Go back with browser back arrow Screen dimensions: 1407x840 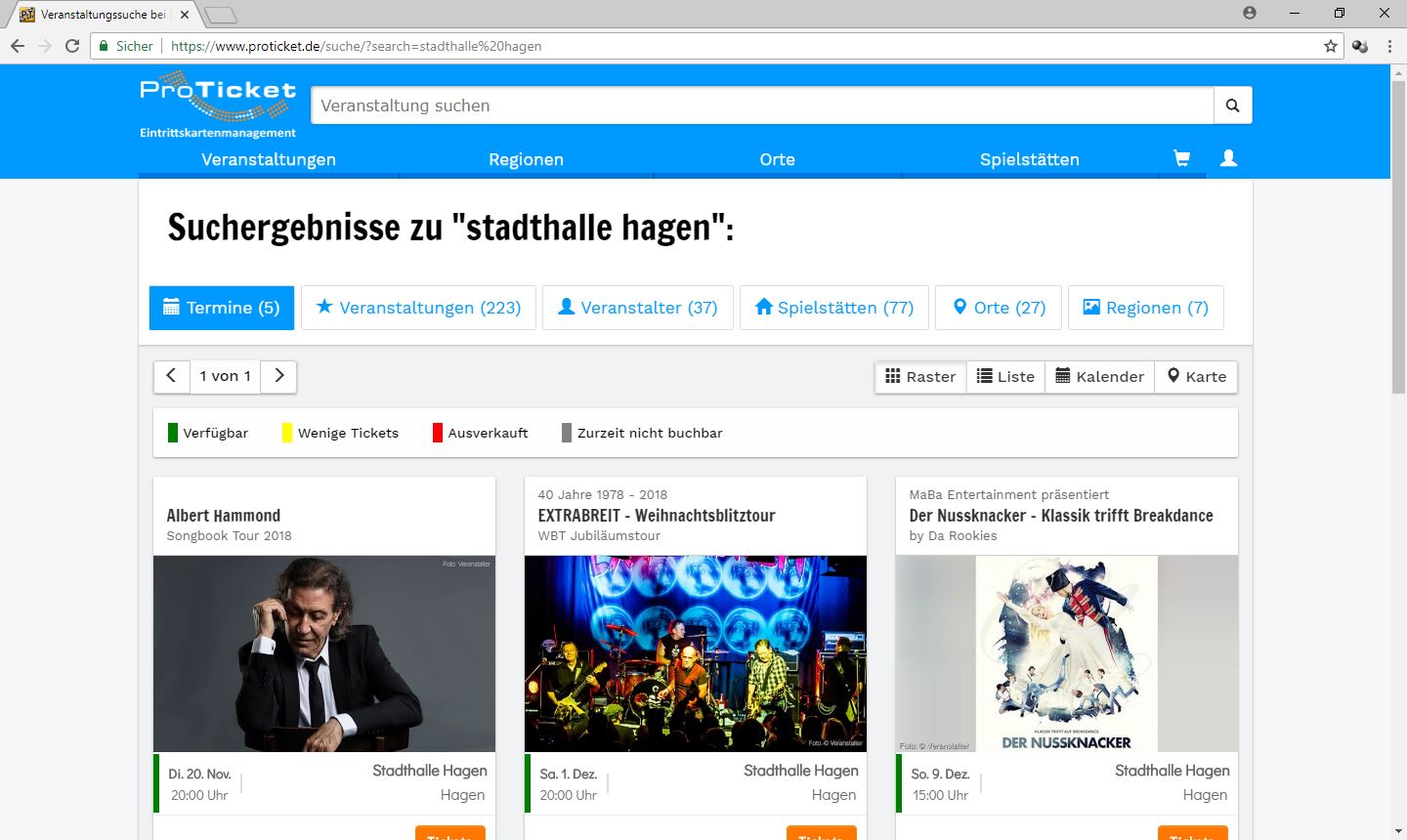point(18,46)
